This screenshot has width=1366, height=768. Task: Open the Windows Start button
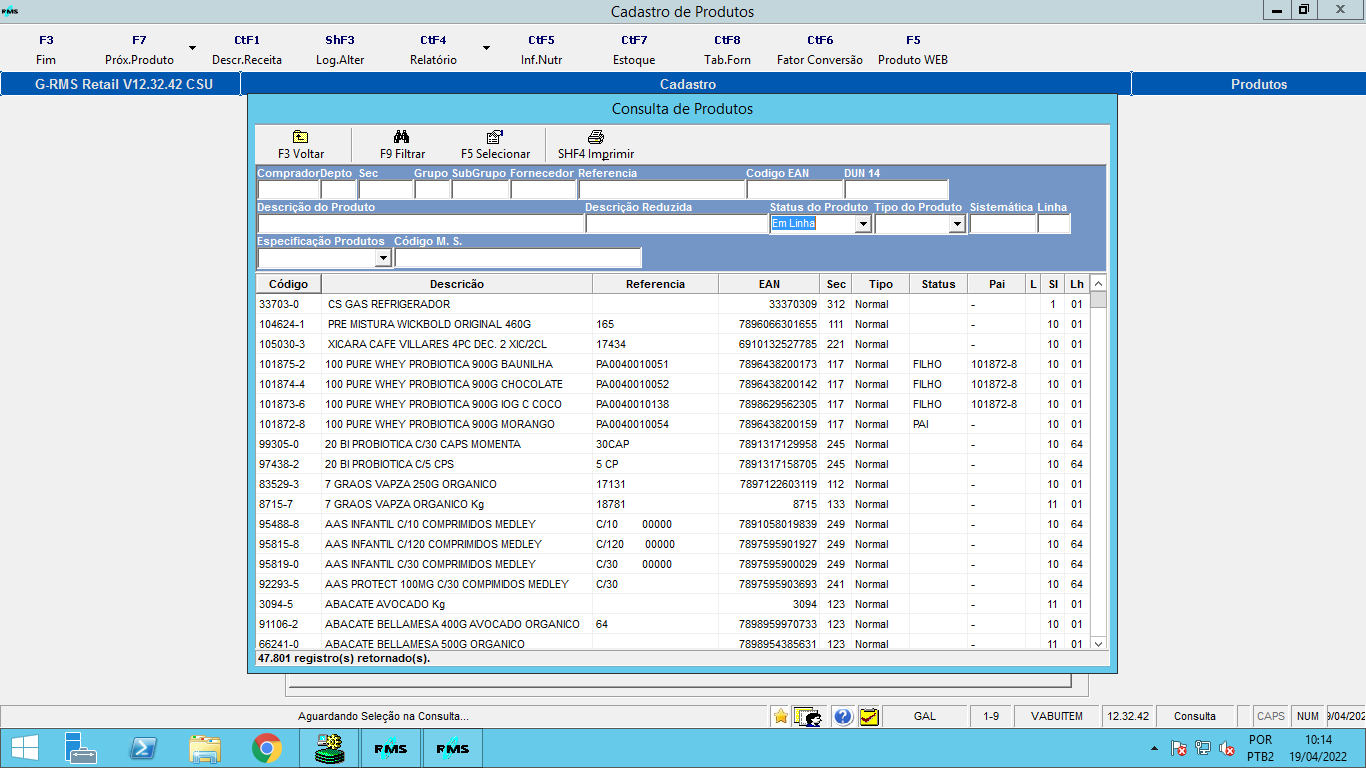[24, 748]
